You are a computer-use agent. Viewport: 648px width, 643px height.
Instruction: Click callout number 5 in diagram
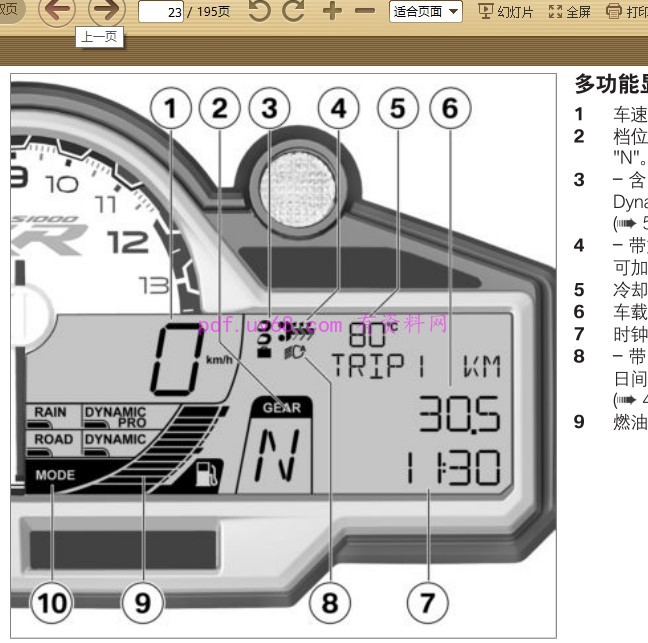398,108
